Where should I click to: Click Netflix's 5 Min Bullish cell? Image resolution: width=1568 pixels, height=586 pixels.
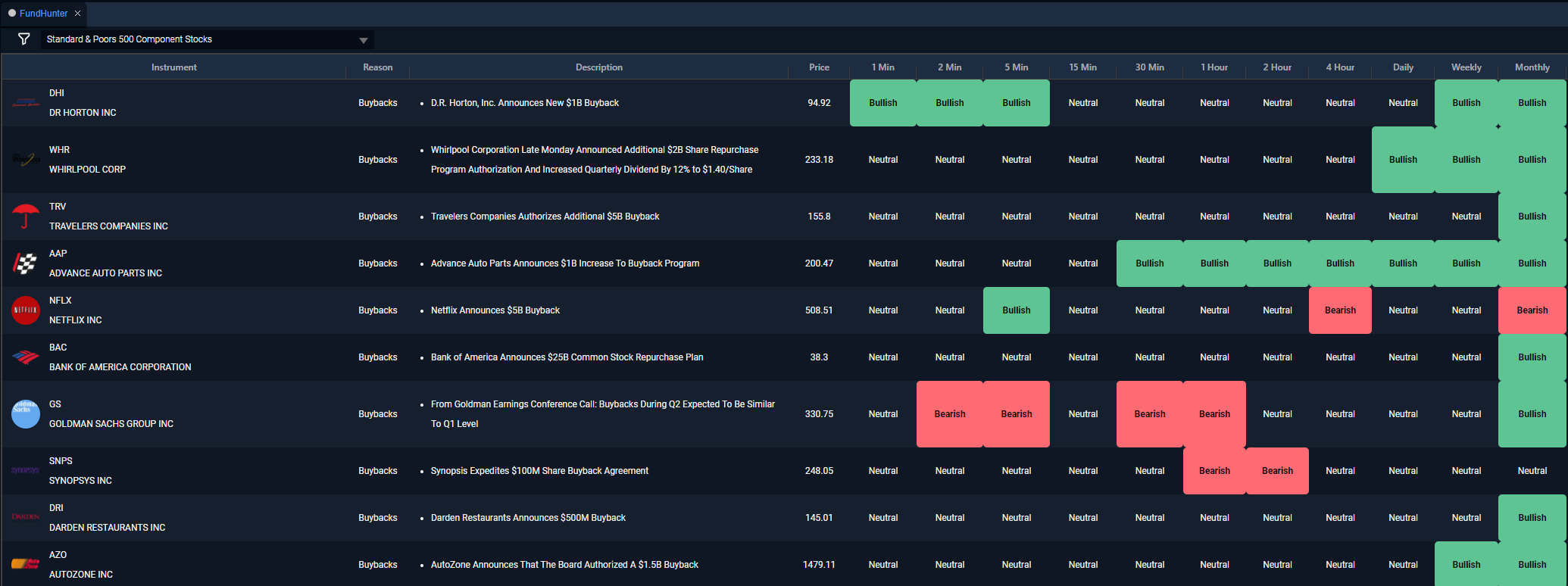(1016, 310)
